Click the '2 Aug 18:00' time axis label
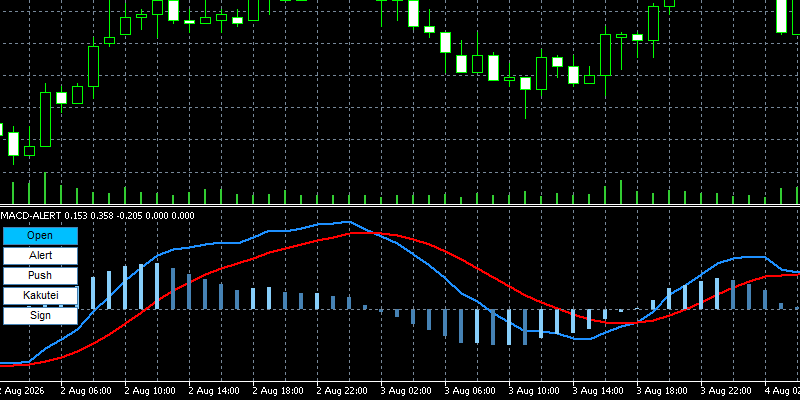The width and height of the screenshot is (800, 400). [x=278, y=391]
